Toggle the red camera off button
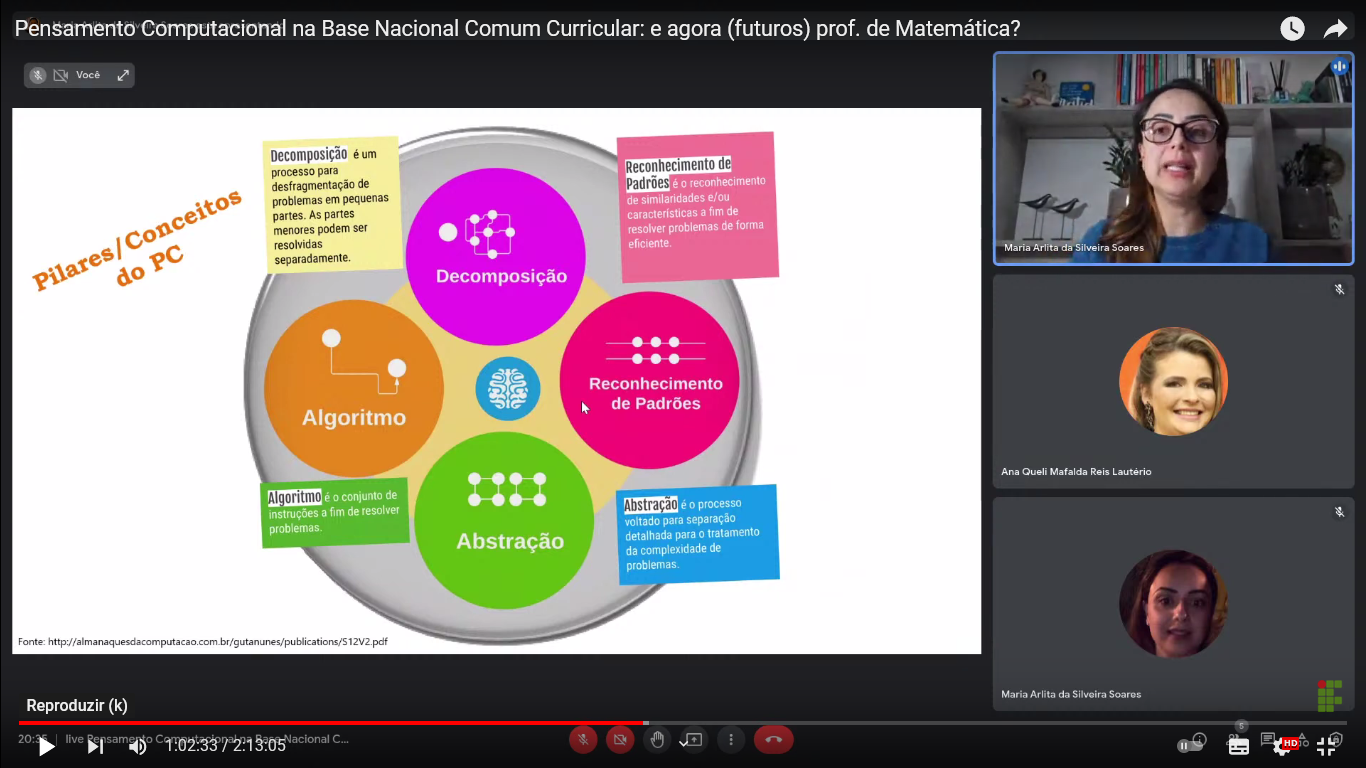The image size is (1366, 768). tap(620, 740)
